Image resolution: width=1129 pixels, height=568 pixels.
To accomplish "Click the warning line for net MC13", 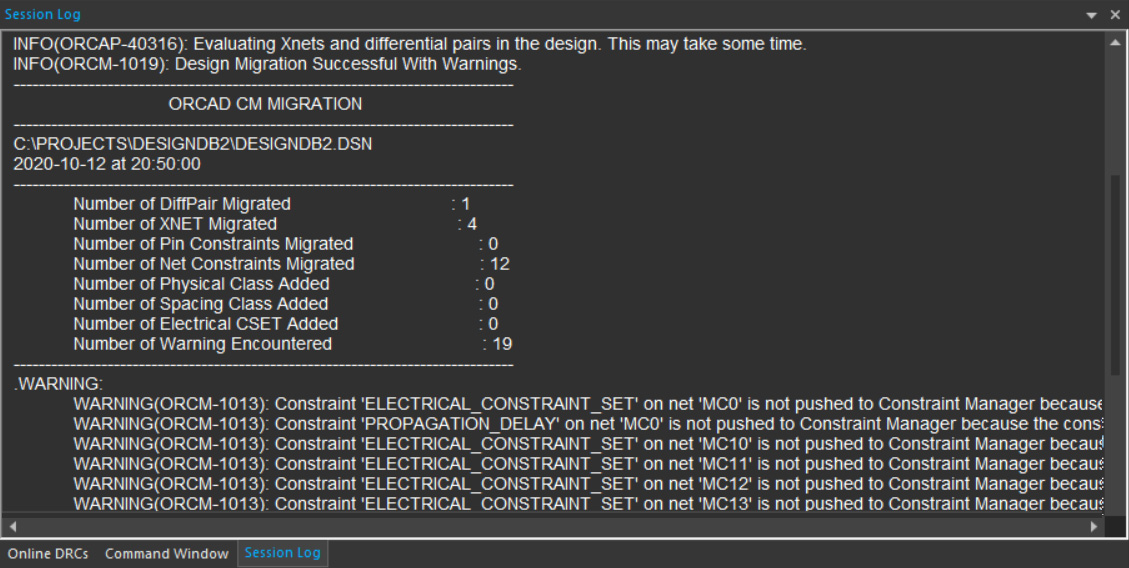I will pyautogui.click(x=588, y=504).
